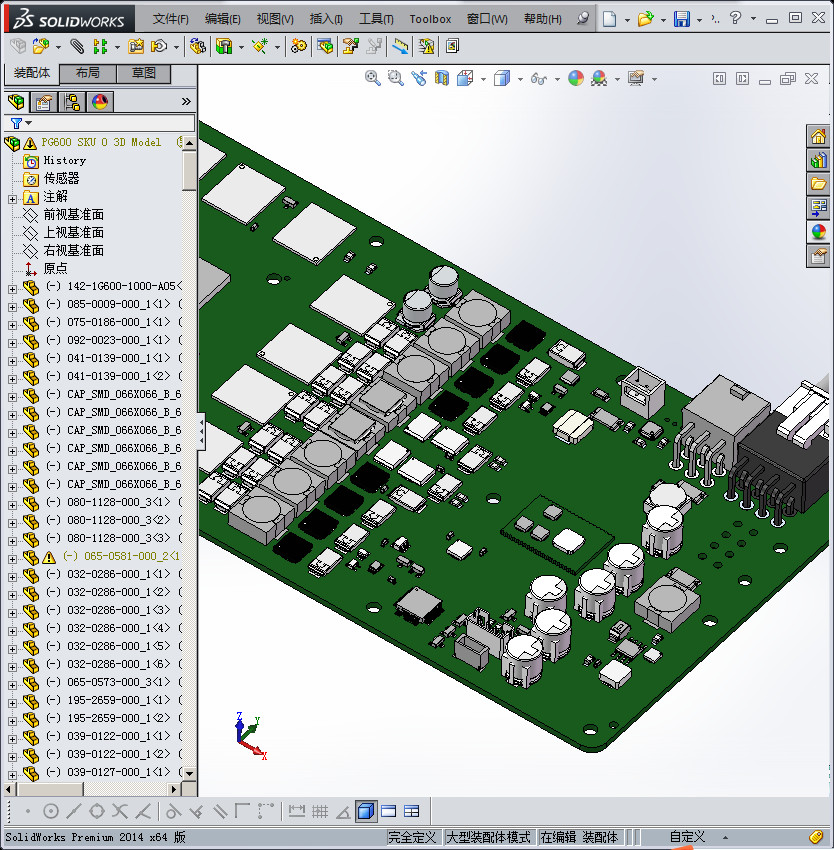The height and width of the screenshot is (850, 834).
Task: Click the Edit Appearance color ball icon
Action: (575, 78)
